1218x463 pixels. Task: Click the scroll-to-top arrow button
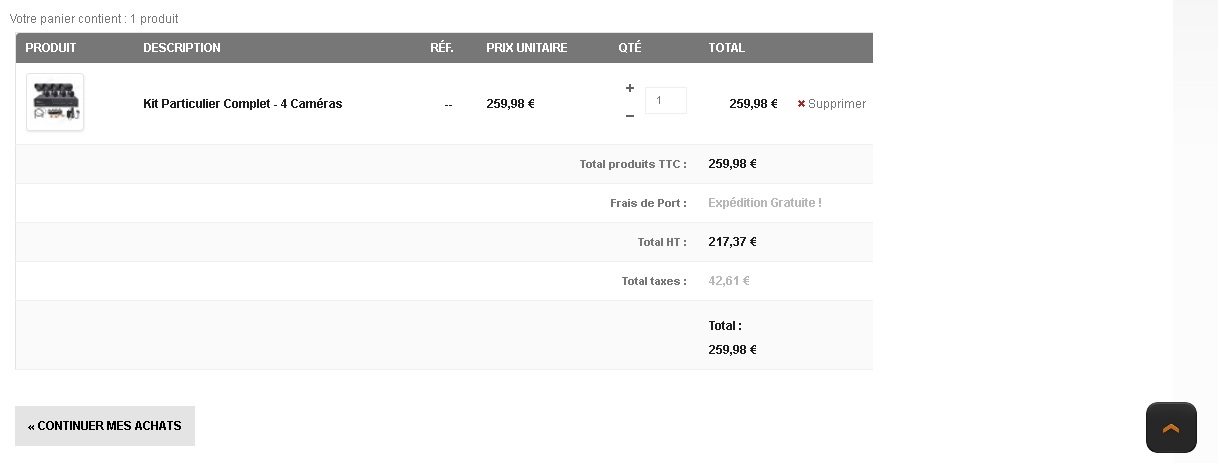(1171, 428)
